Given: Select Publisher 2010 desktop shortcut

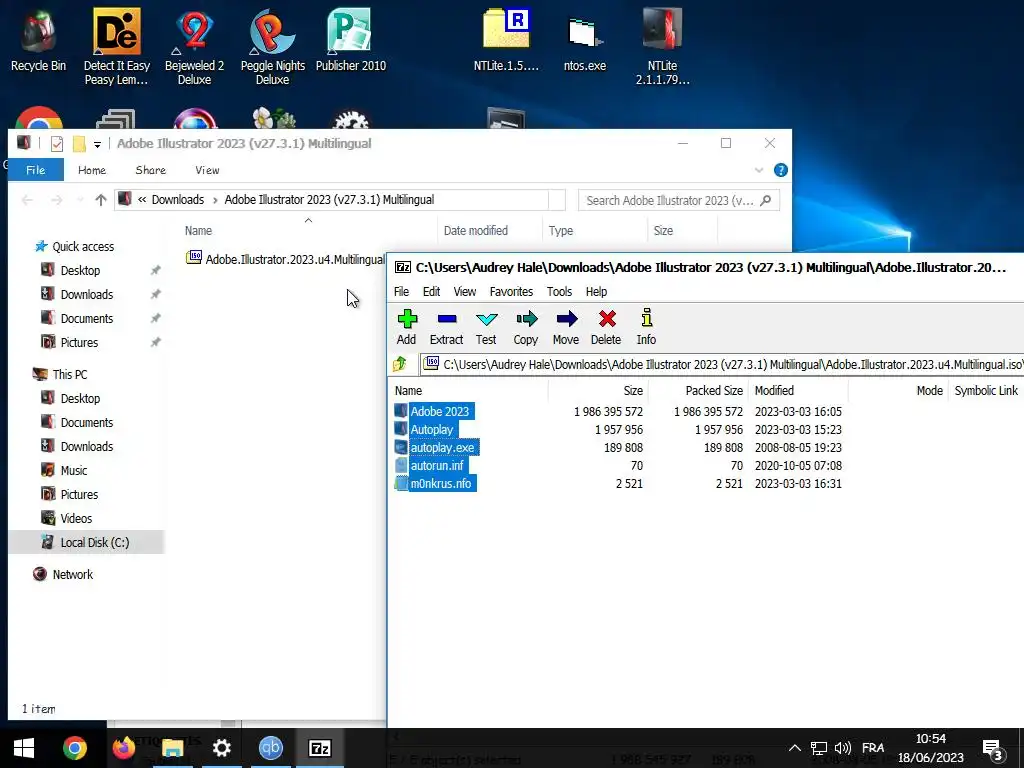Looking at the screenshot, I should click(351, 40).
